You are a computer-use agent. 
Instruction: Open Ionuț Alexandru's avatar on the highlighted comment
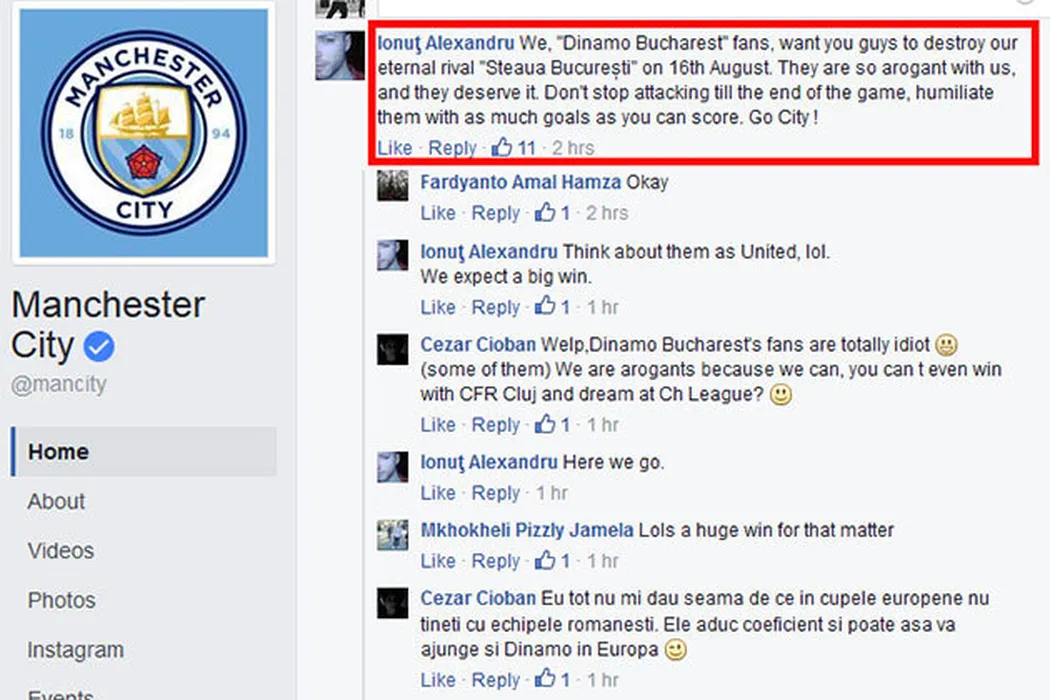pos(340,56)
